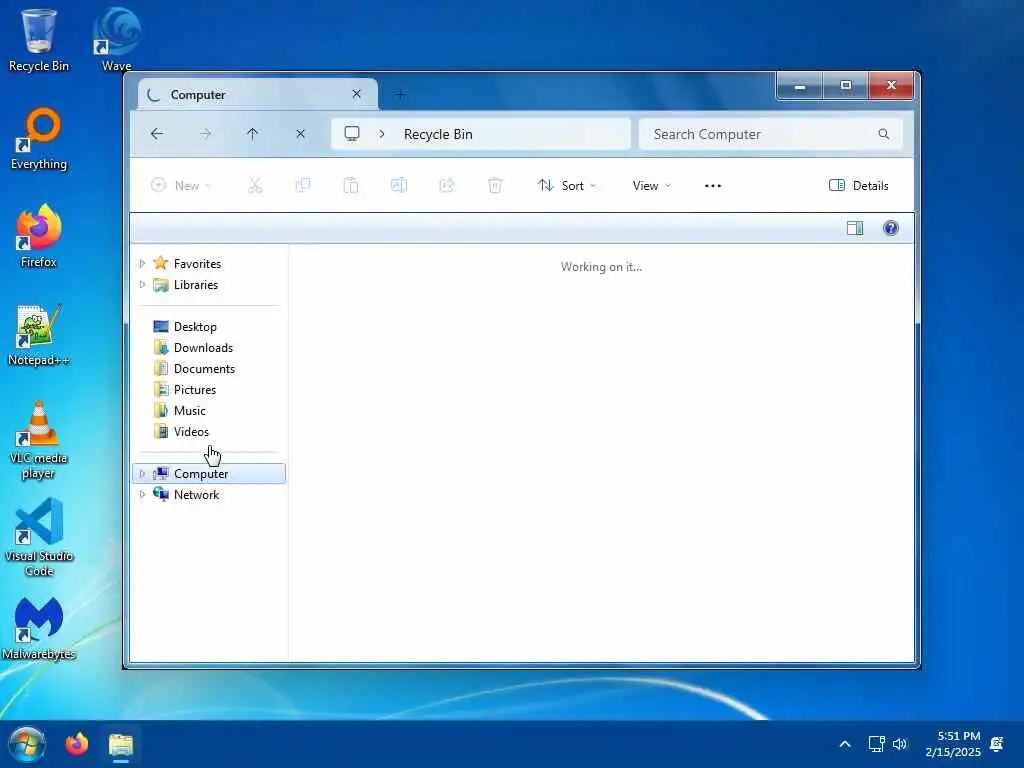Click the Forward arrow in Explorer

pos(205,134)
